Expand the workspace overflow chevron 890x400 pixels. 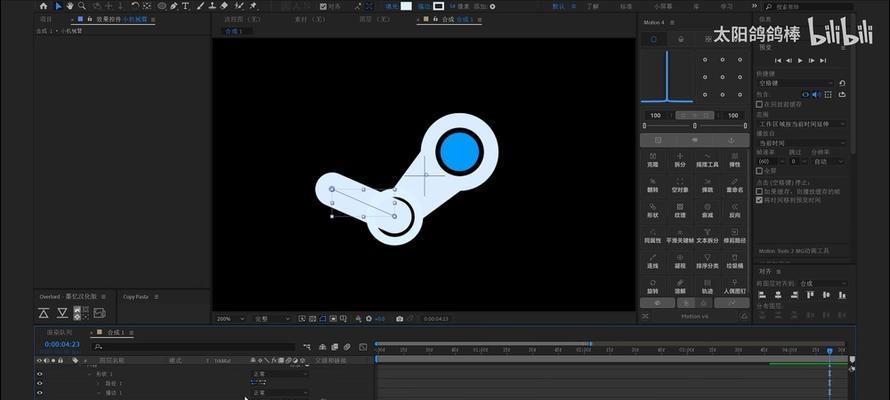pos(754,6)
